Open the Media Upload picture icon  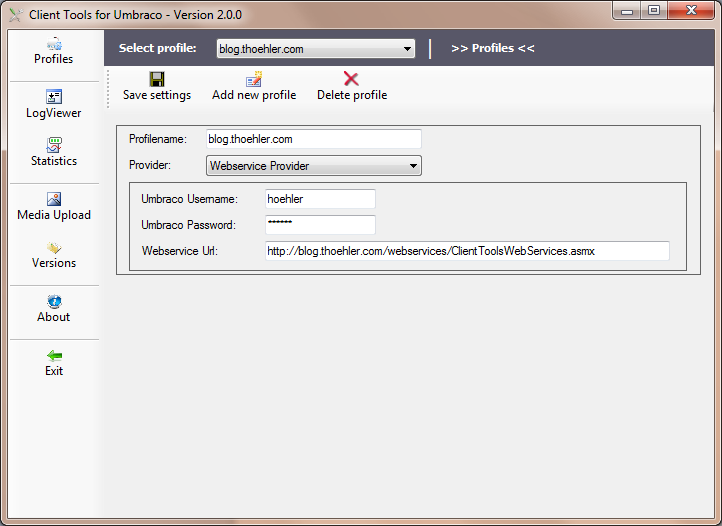54,199
